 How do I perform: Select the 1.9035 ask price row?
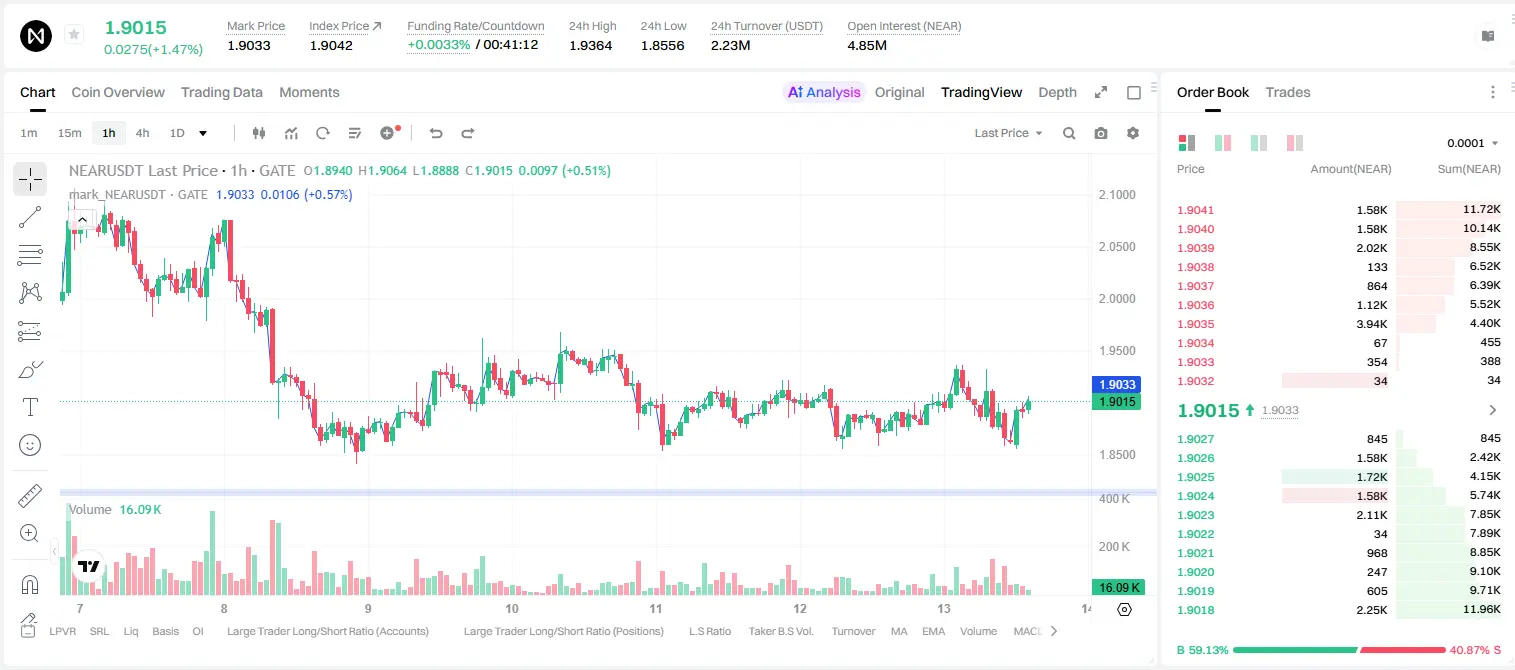tap(1339, 324)
